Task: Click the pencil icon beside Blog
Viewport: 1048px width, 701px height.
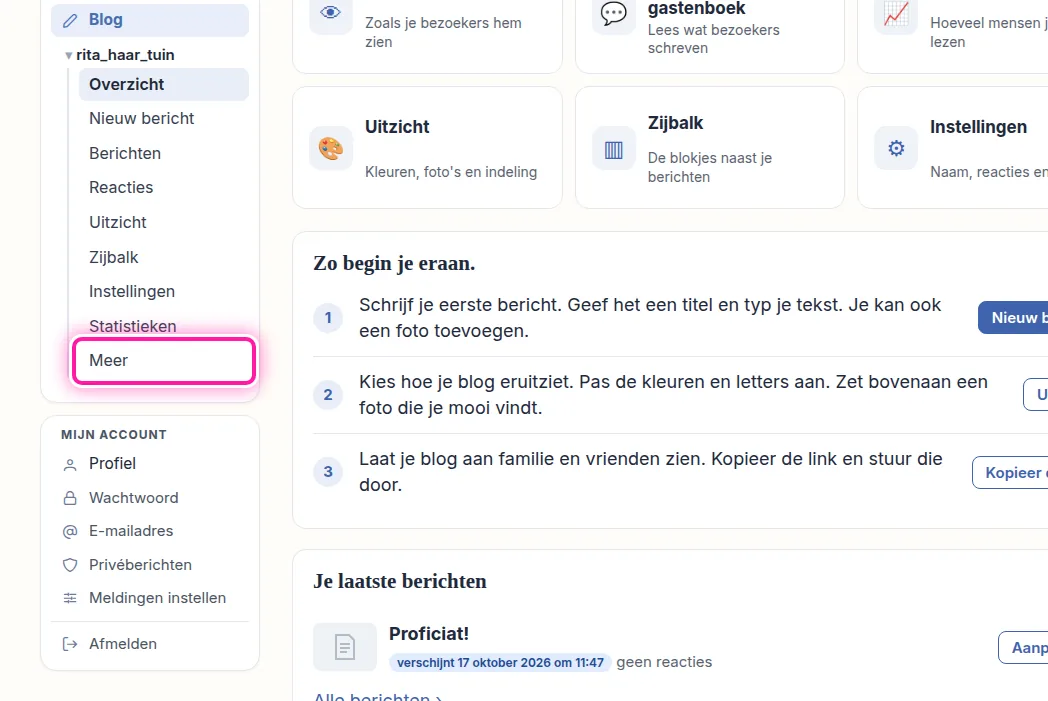Action: [70, 21]
